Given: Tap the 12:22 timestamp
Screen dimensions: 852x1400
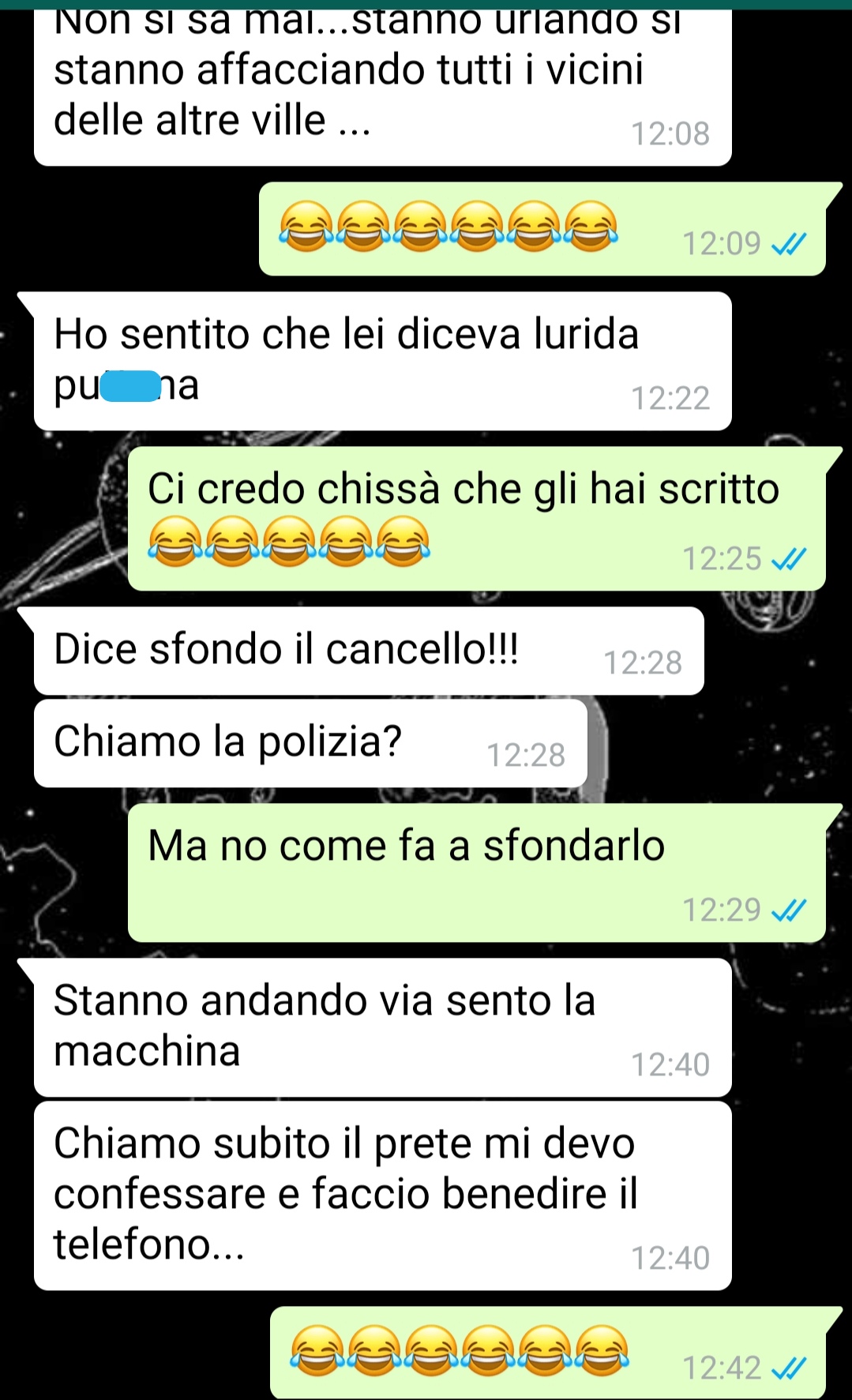Looking at the screenshot, I should (x=670, y=399).
